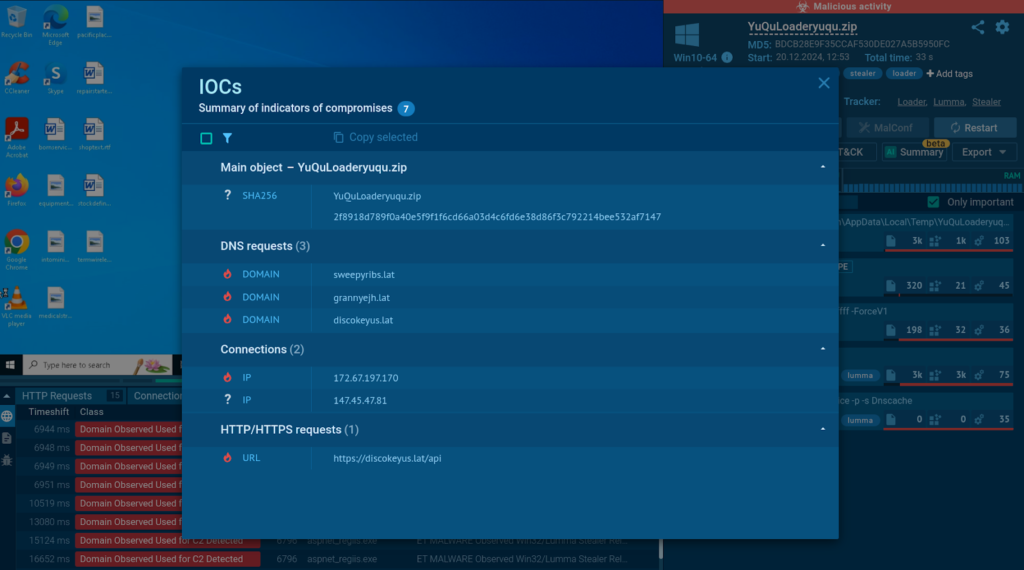
Task: Uncheck the Only important checkbox
Action: pos(934,202)
